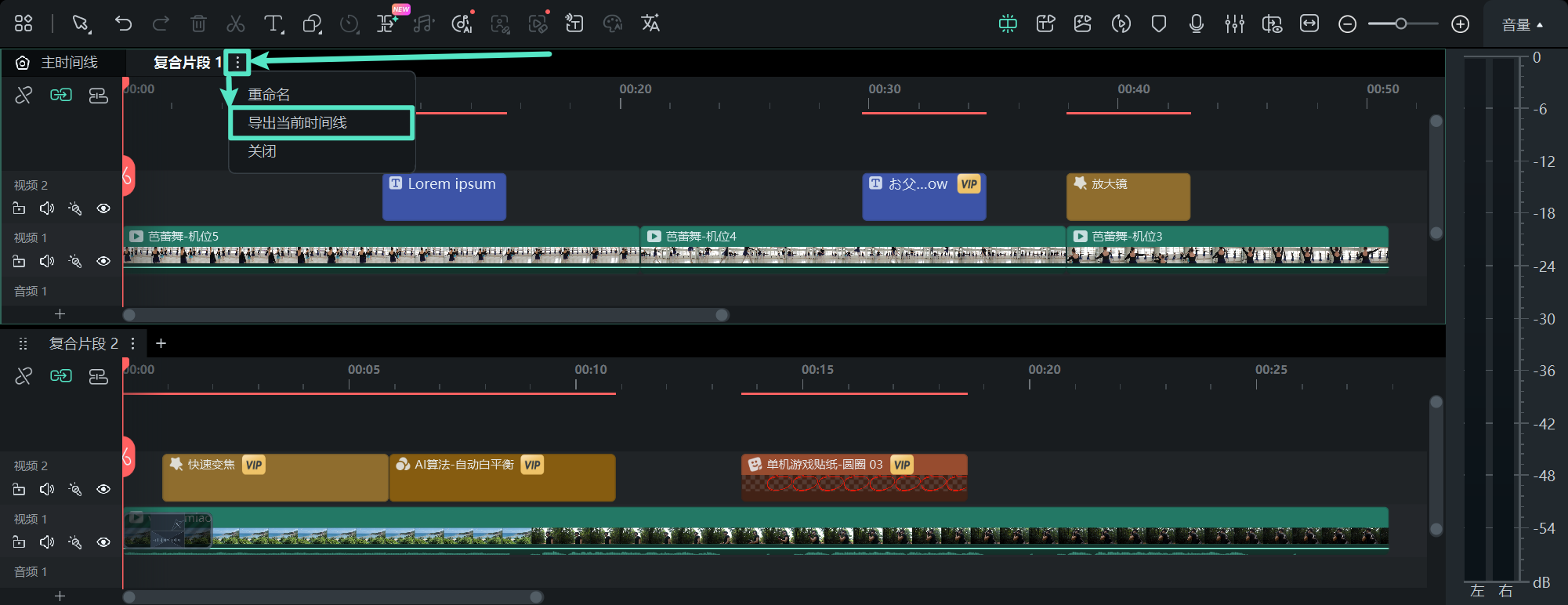Click the delete trash can icon
This screenshot has width=1568, height=605.
198,24
